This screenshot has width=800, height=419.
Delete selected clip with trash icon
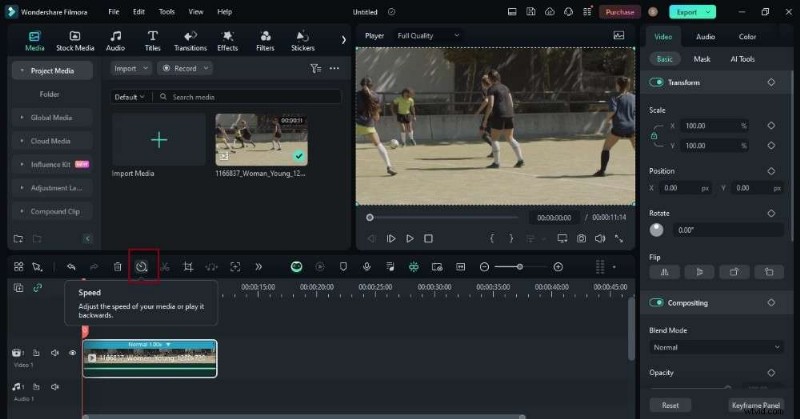point(117,266)
